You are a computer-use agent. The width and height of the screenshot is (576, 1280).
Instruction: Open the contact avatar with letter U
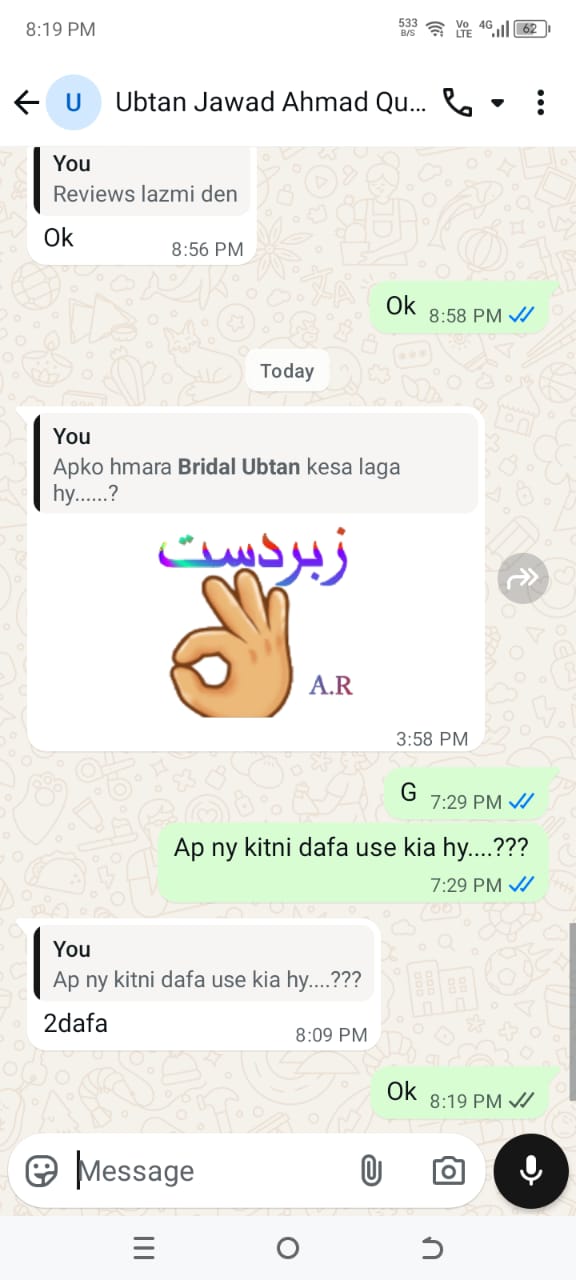[x=73, y=102]
